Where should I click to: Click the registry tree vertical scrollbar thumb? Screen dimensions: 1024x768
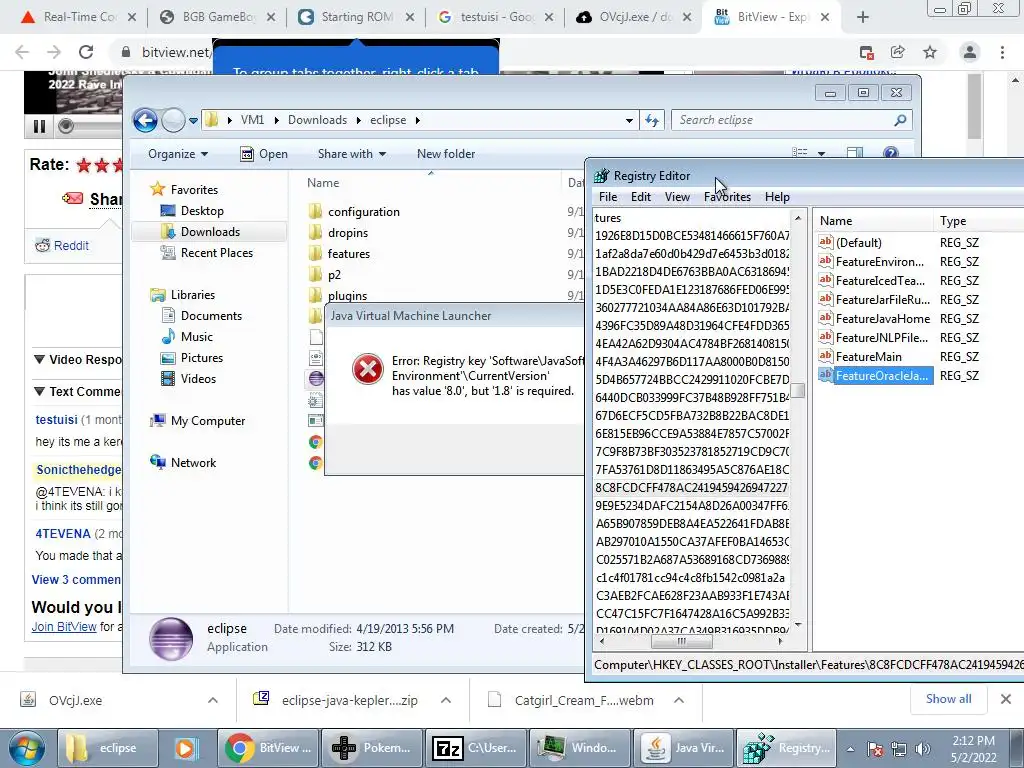(798, 391)
